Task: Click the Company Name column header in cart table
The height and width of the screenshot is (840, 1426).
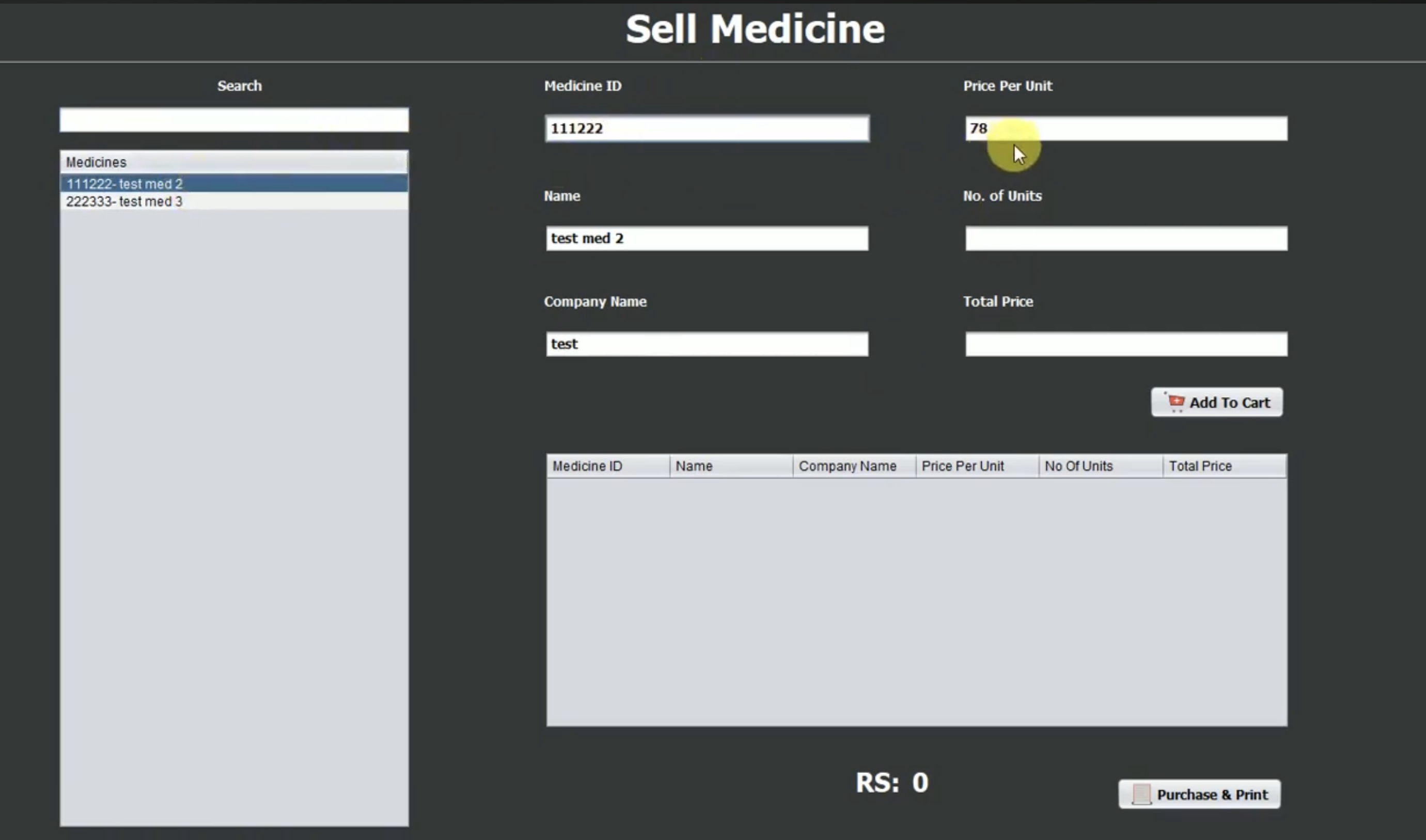Action: [854, 466]
